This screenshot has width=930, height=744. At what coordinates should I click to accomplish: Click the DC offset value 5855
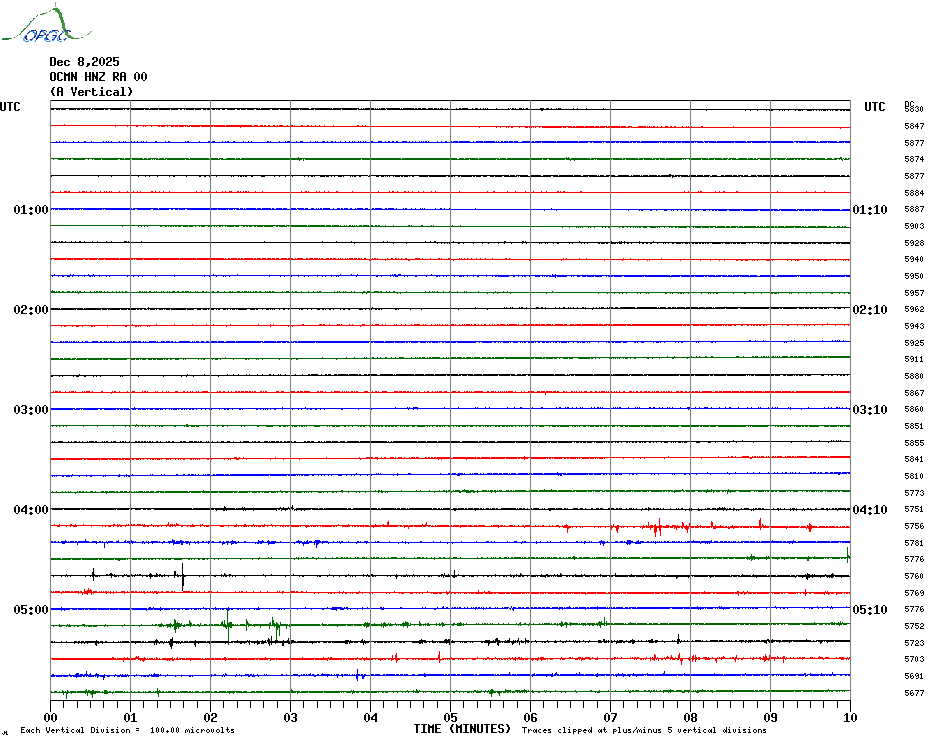coord(914,443)
